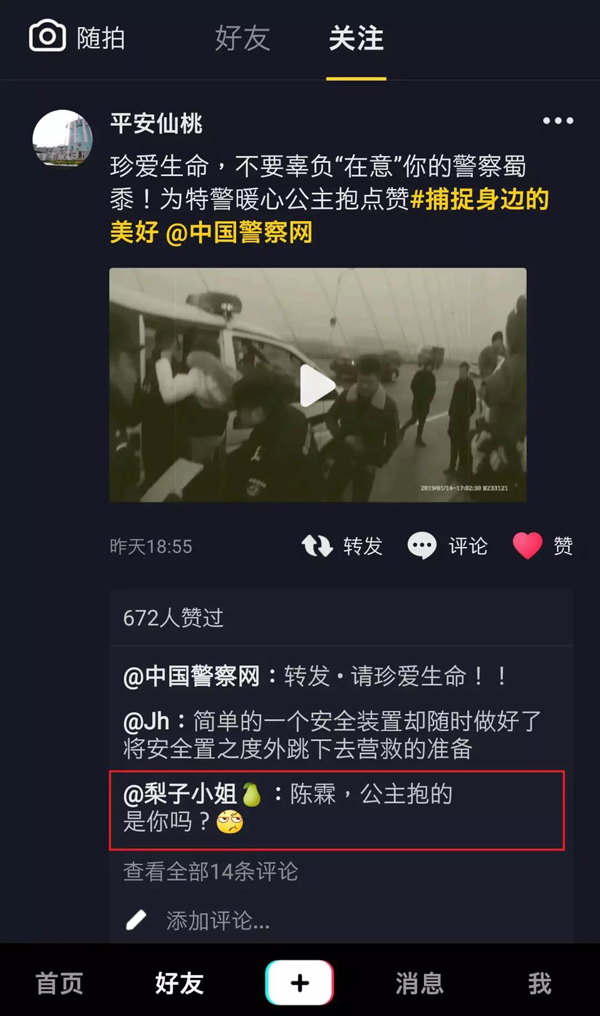Viewport: 600px width, 1016px height.
Task: Open commenter @梨子小姐 profile
Action: click(192, 794)
